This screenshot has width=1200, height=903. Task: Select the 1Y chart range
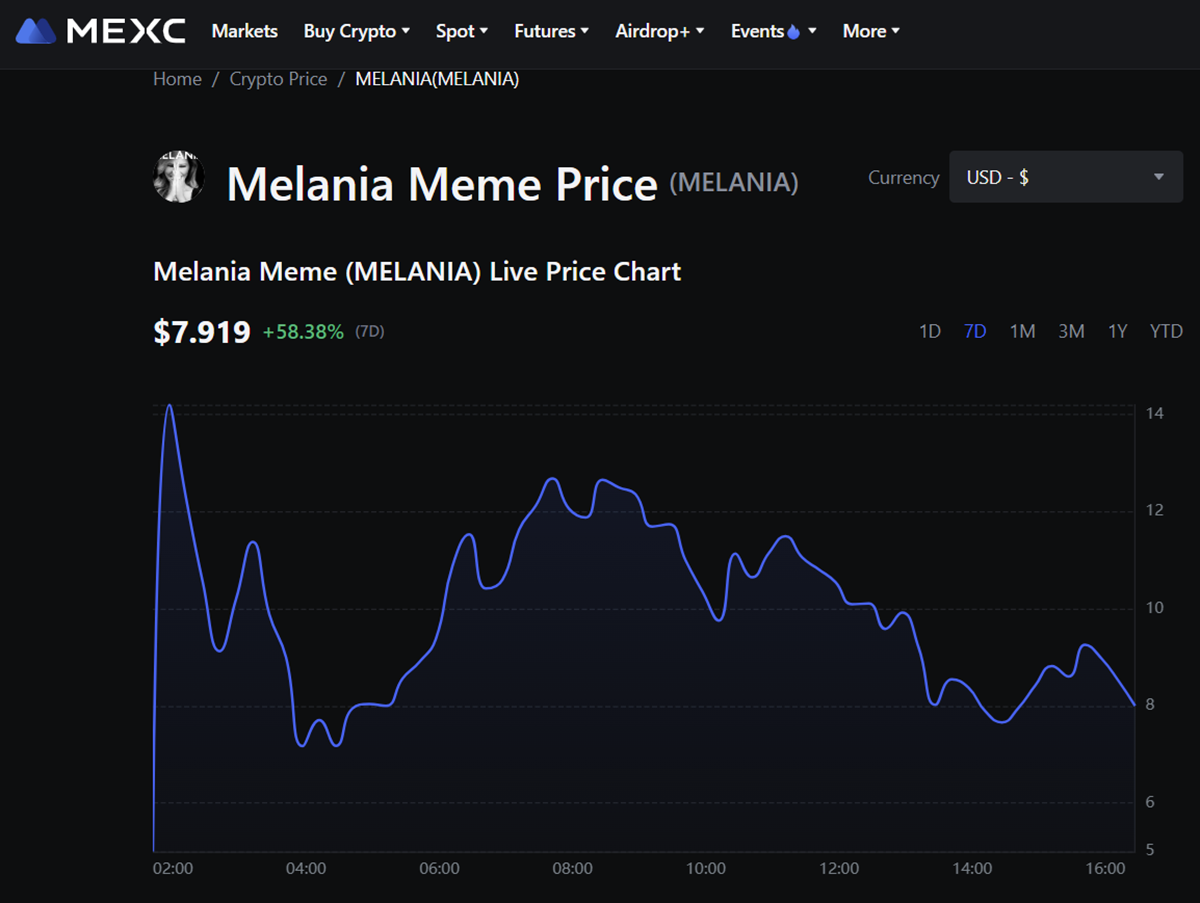1117,331
